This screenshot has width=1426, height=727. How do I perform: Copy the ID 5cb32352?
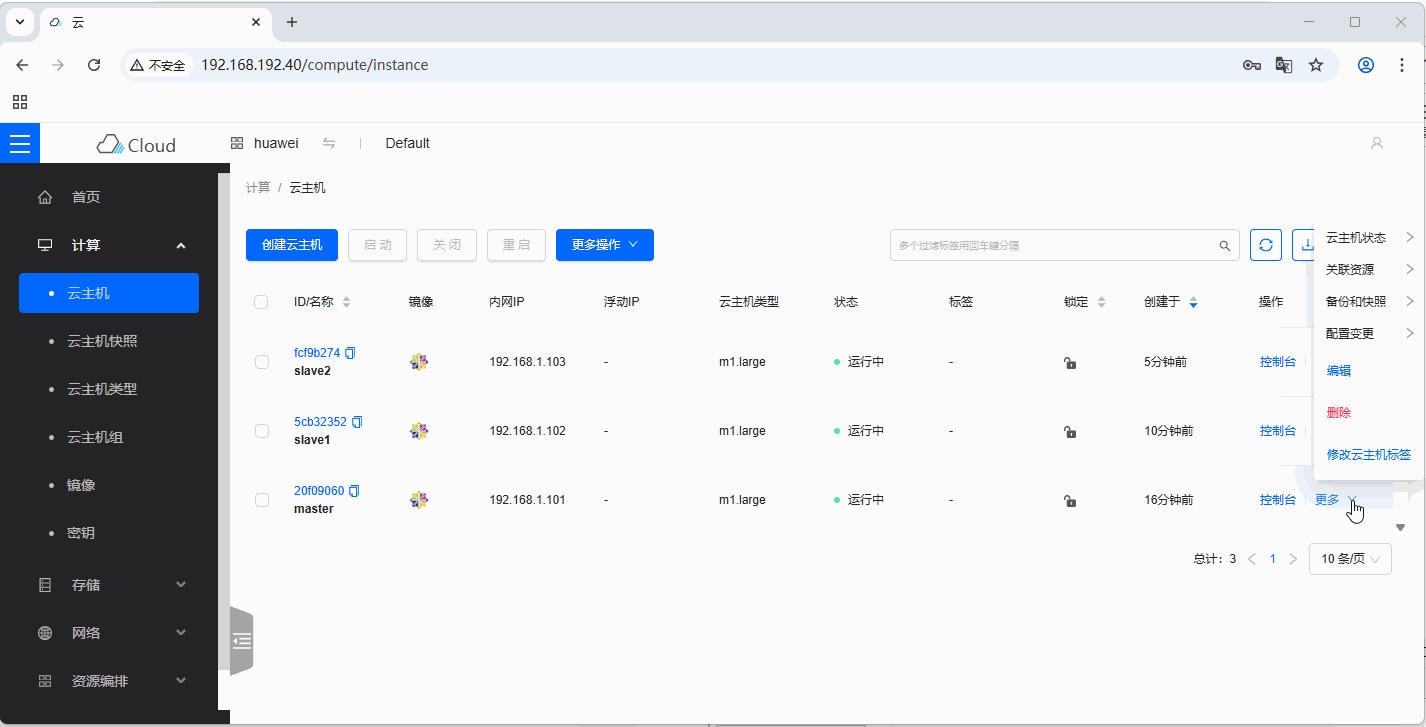[357, 422]
